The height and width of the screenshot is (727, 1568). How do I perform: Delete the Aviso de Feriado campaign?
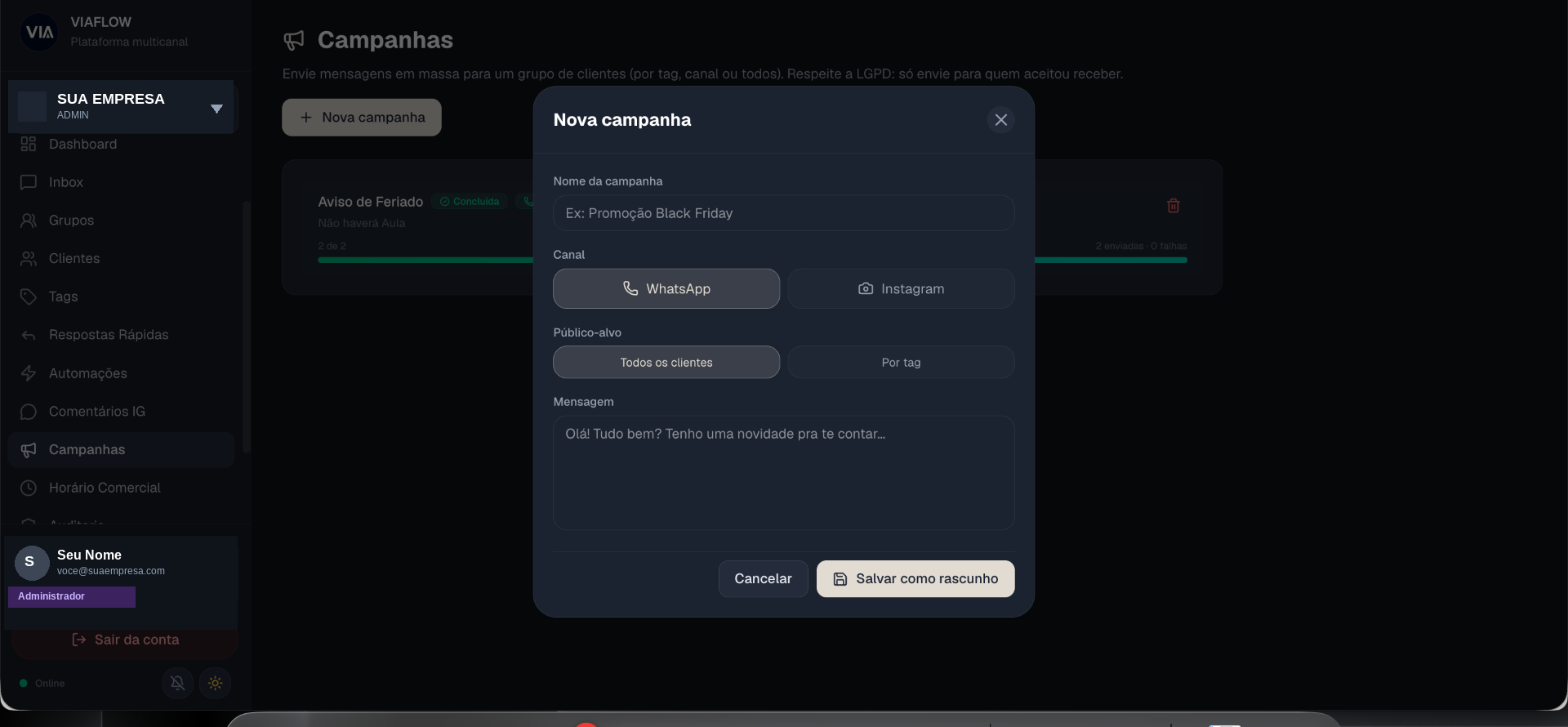click(1174, 206)
